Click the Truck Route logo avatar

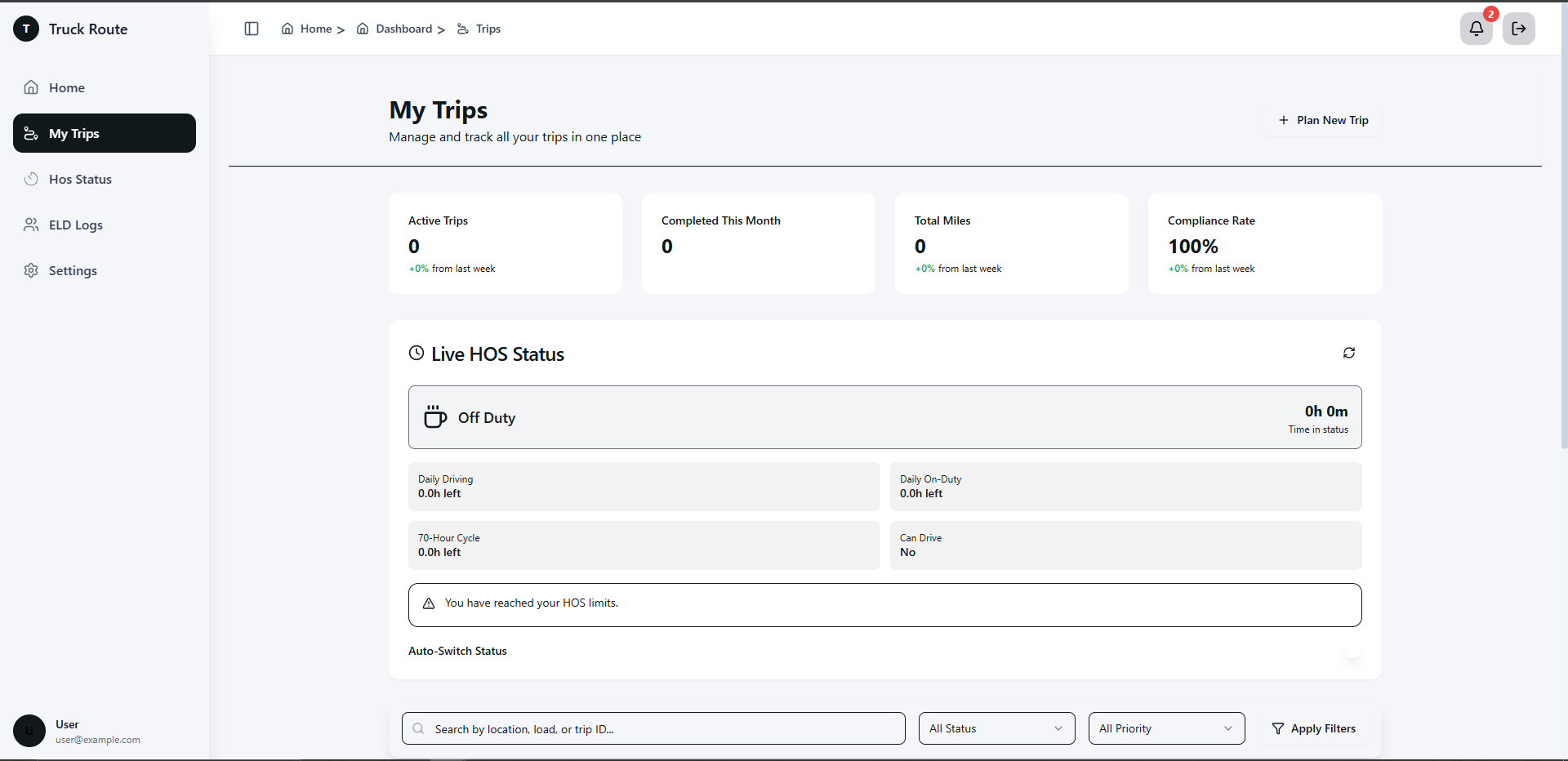coord(26,29)
